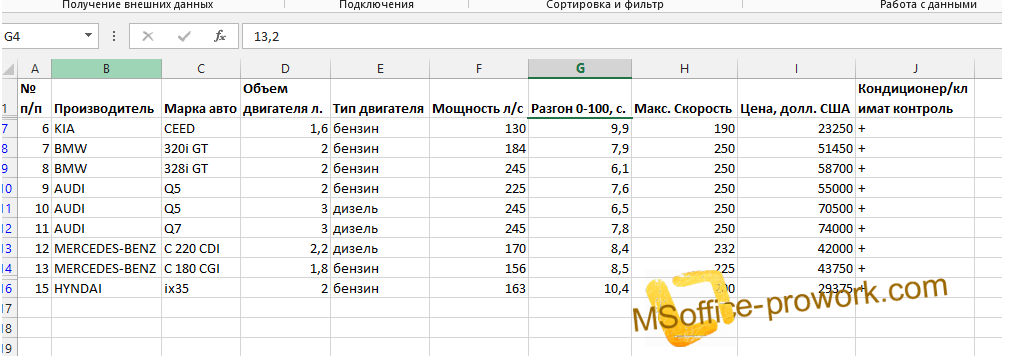Select the KIA cell

pyautogui.click(x=107, y=129)
